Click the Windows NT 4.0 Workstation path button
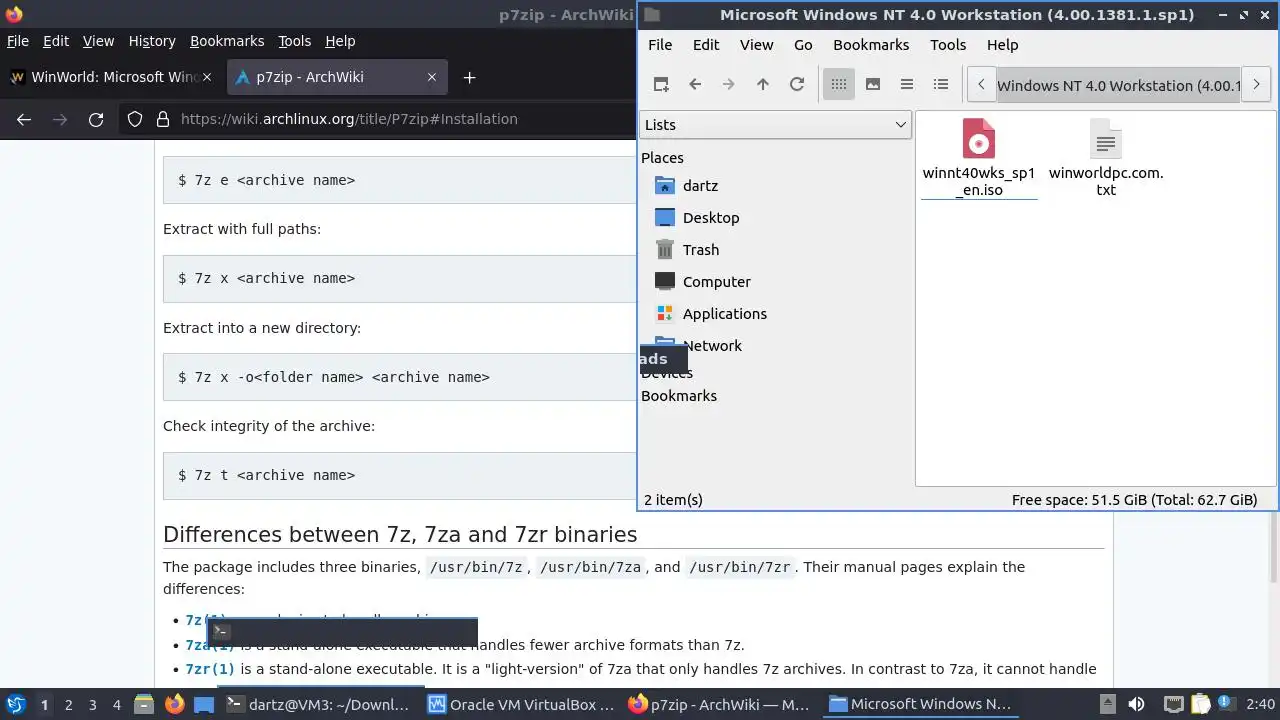 1119,85
